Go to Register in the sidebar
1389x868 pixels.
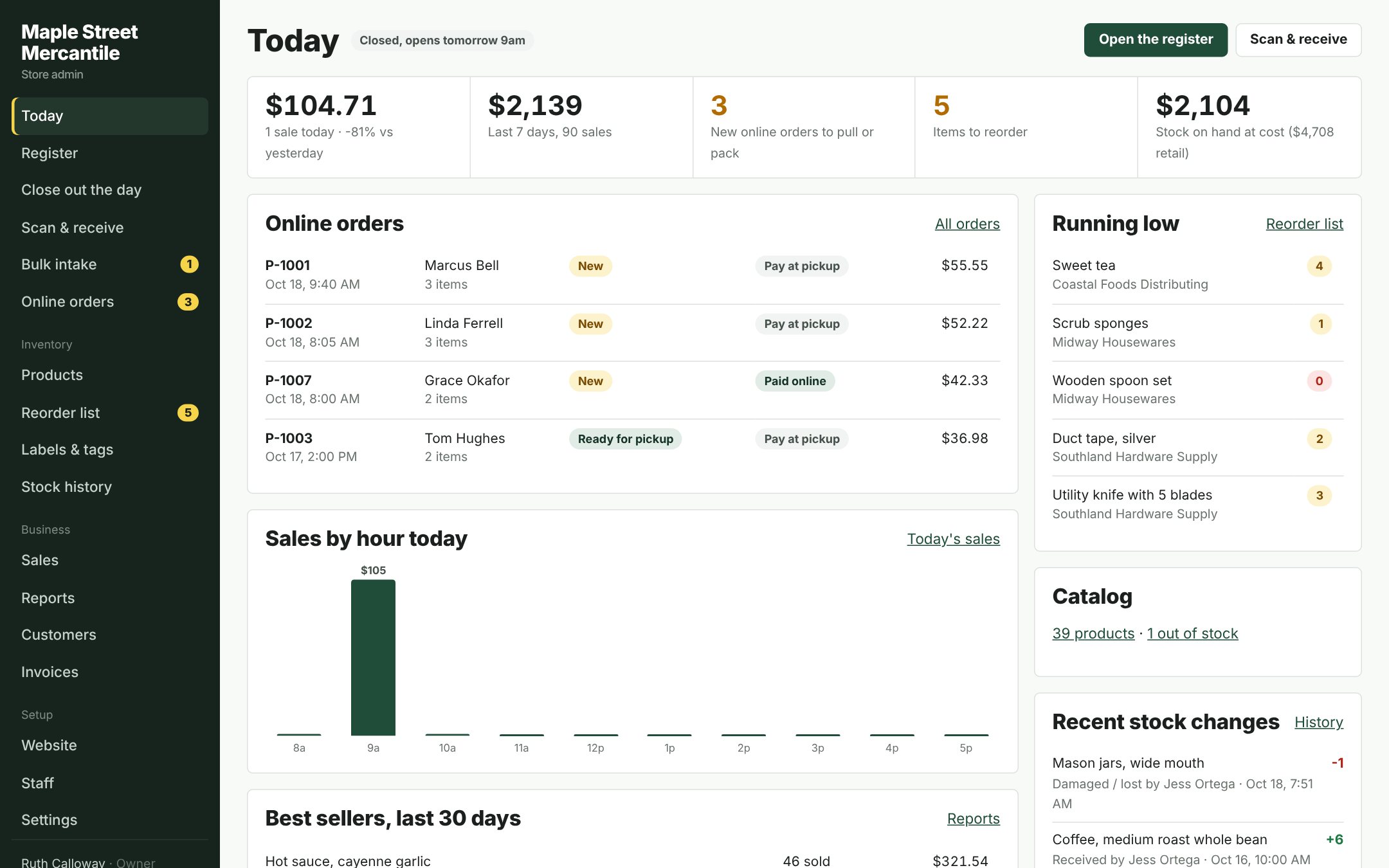tap(110, 153)
